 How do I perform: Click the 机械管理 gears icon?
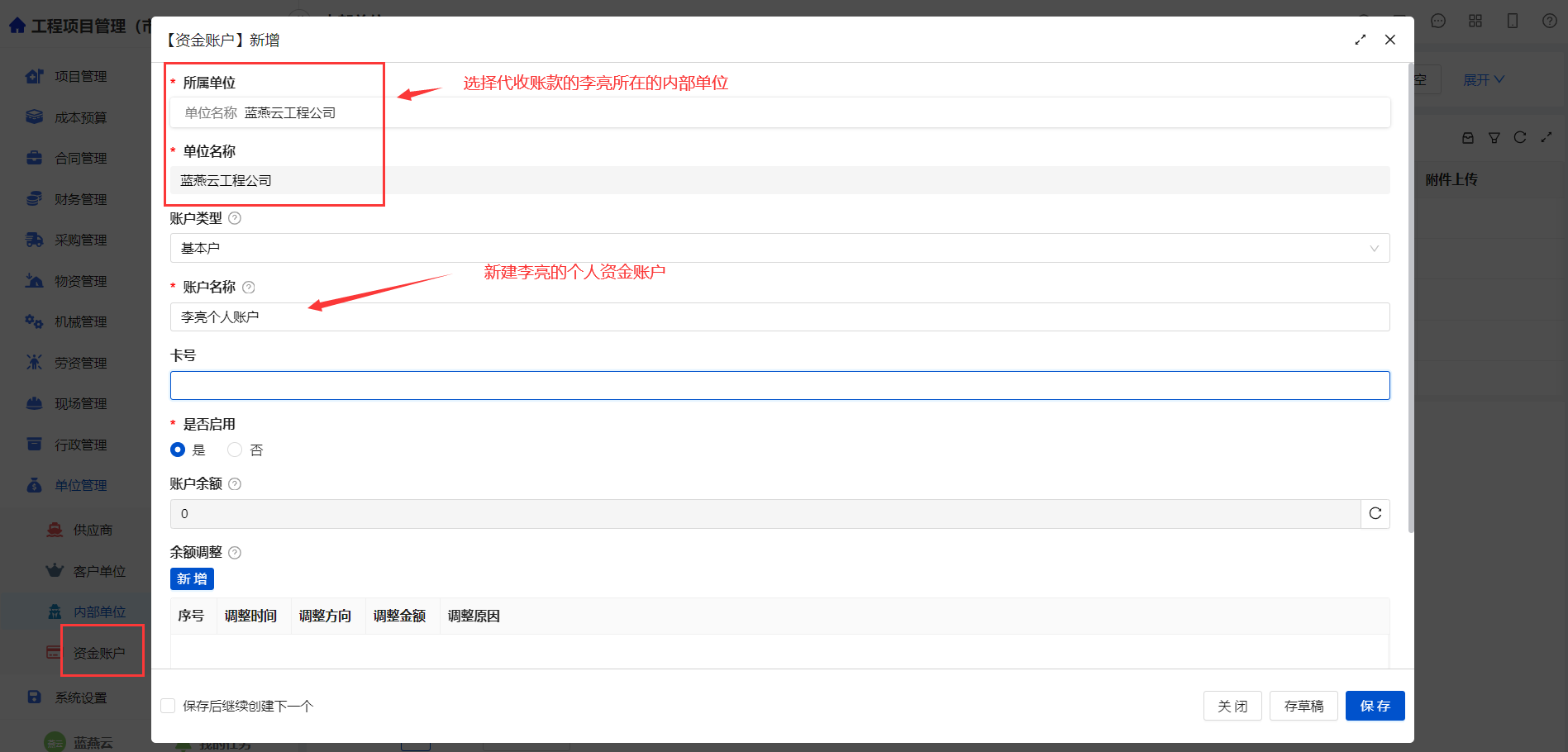point(34,321)
